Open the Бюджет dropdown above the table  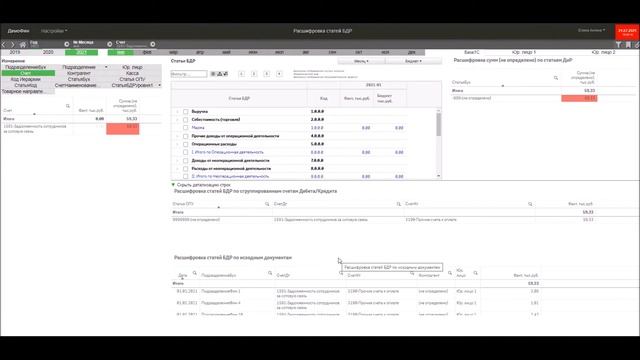pos(413,61)
